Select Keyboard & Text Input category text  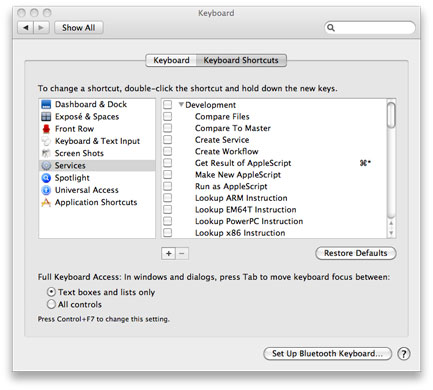point(97,141)
